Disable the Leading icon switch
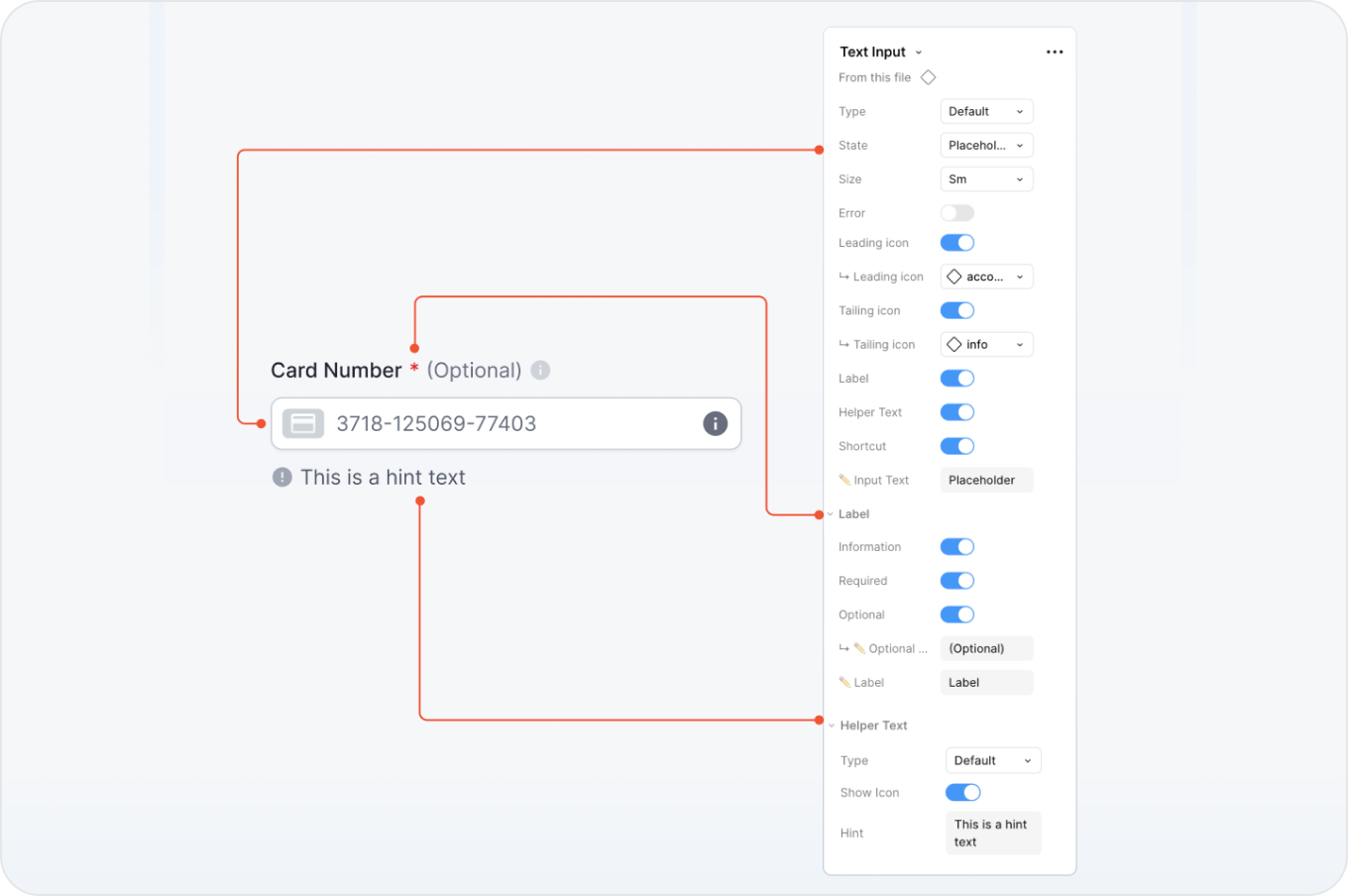 (957, 243)
